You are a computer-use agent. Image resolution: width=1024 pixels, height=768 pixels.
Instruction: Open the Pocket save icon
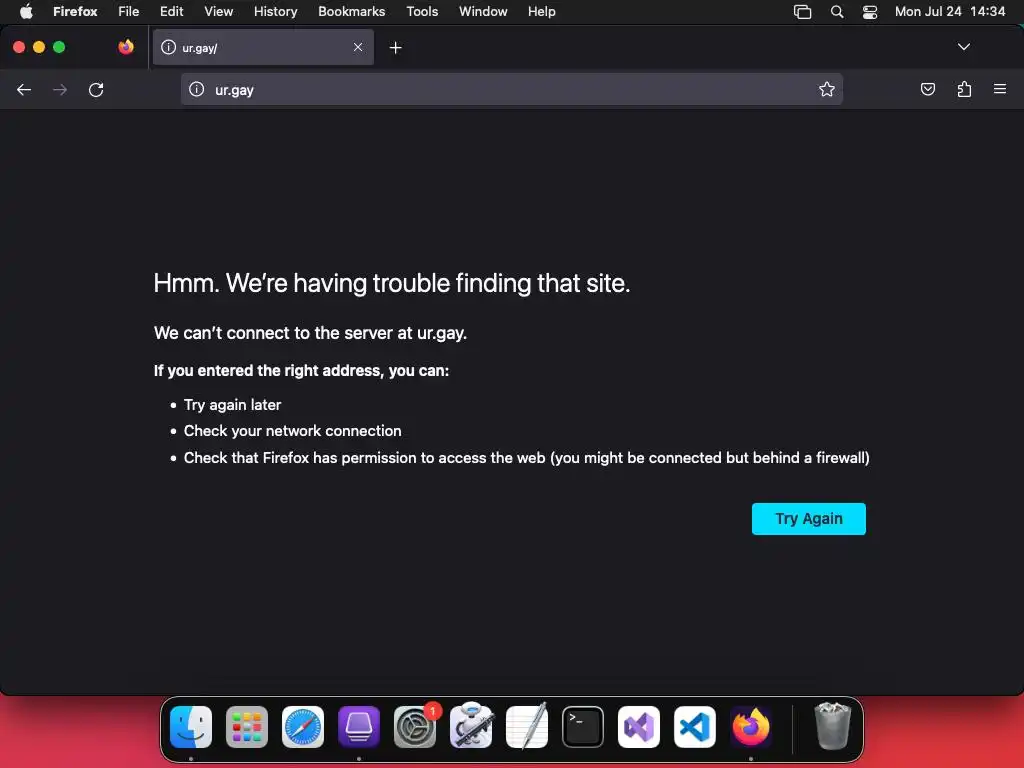pyautogui.click(x=927, y=89)
